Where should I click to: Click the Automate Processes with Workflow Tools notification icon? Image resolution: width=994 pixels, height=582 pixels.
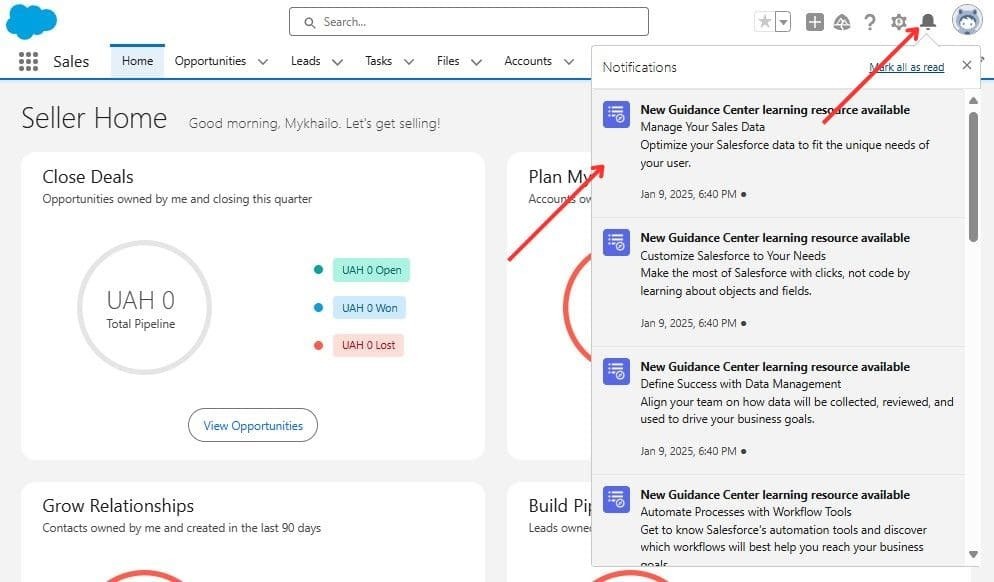coord(616,500)
